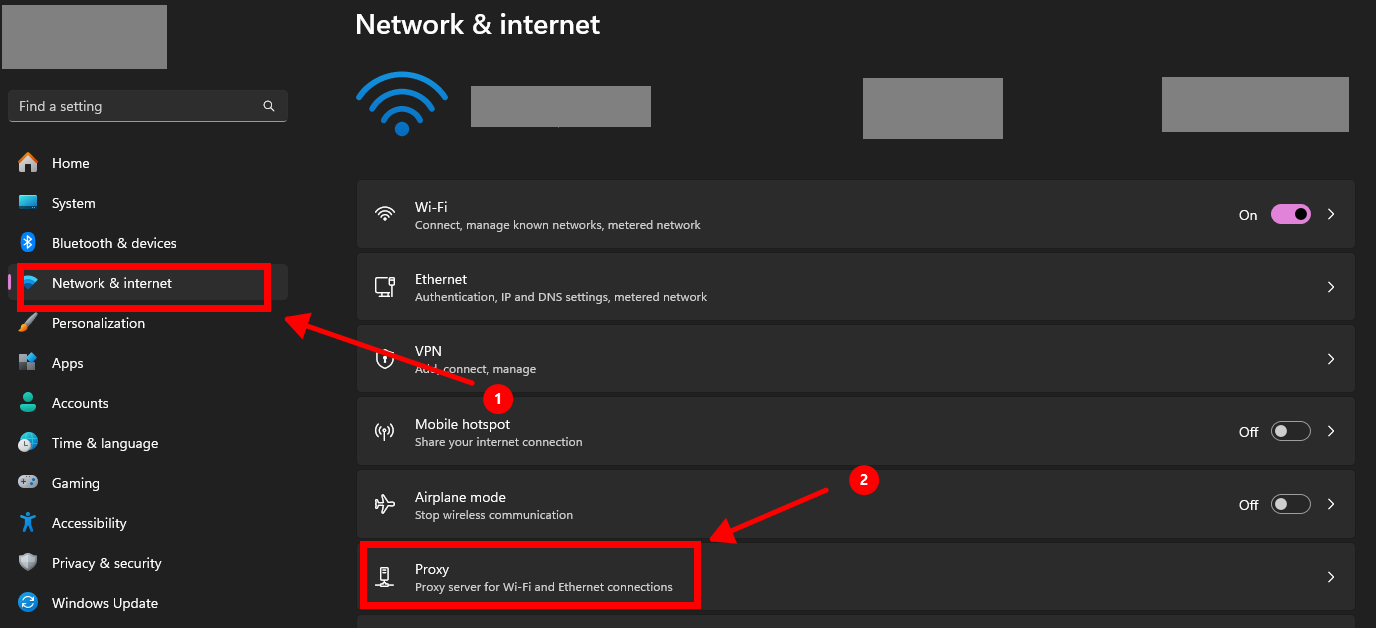The image size is (1376, 628).
Task: Open the Privacy & security shield icon
Action: pyautogui.click(x=28, y=563)
